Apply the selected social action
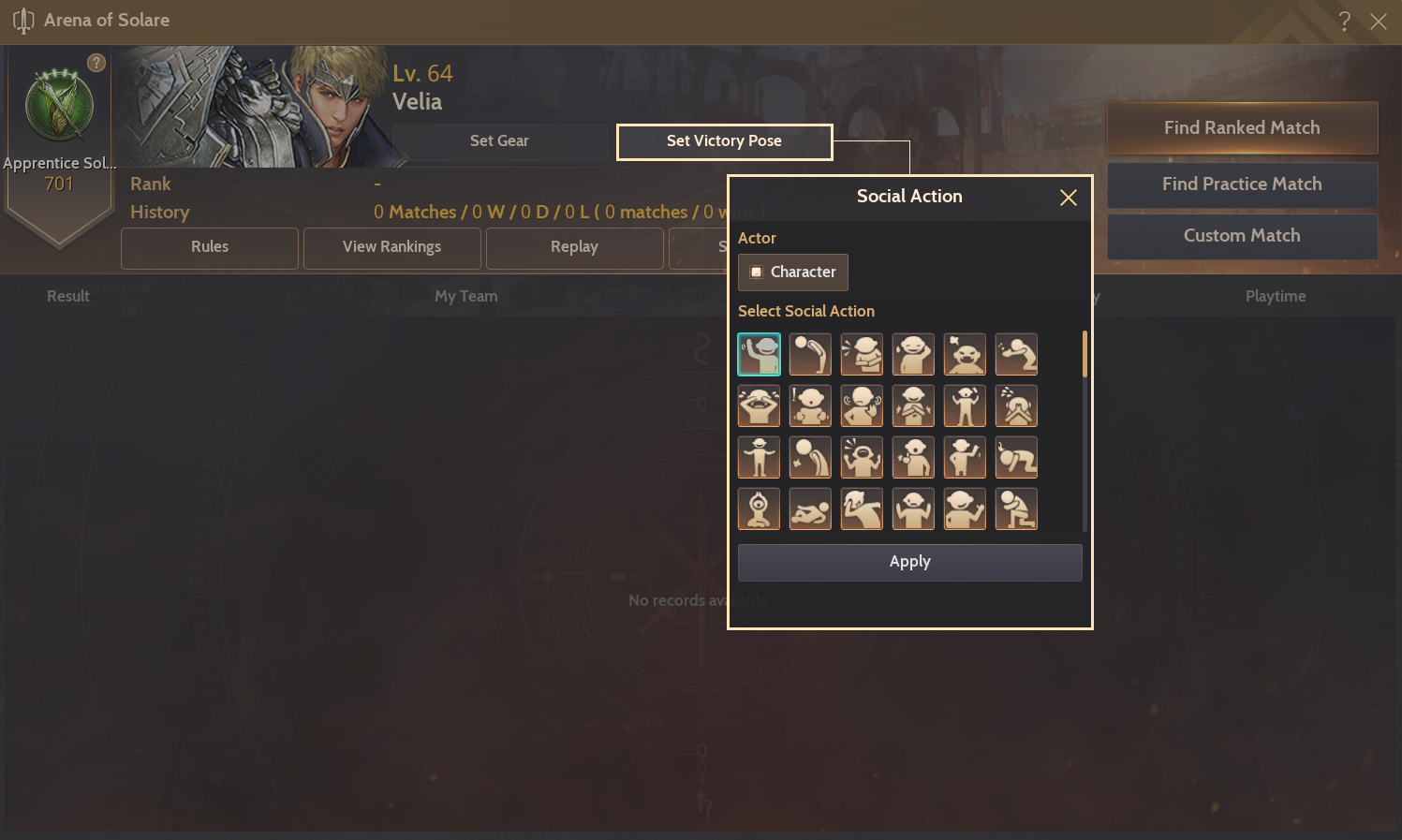The width and height of the screenshot is (1402, 840). [x=909, y=563]
